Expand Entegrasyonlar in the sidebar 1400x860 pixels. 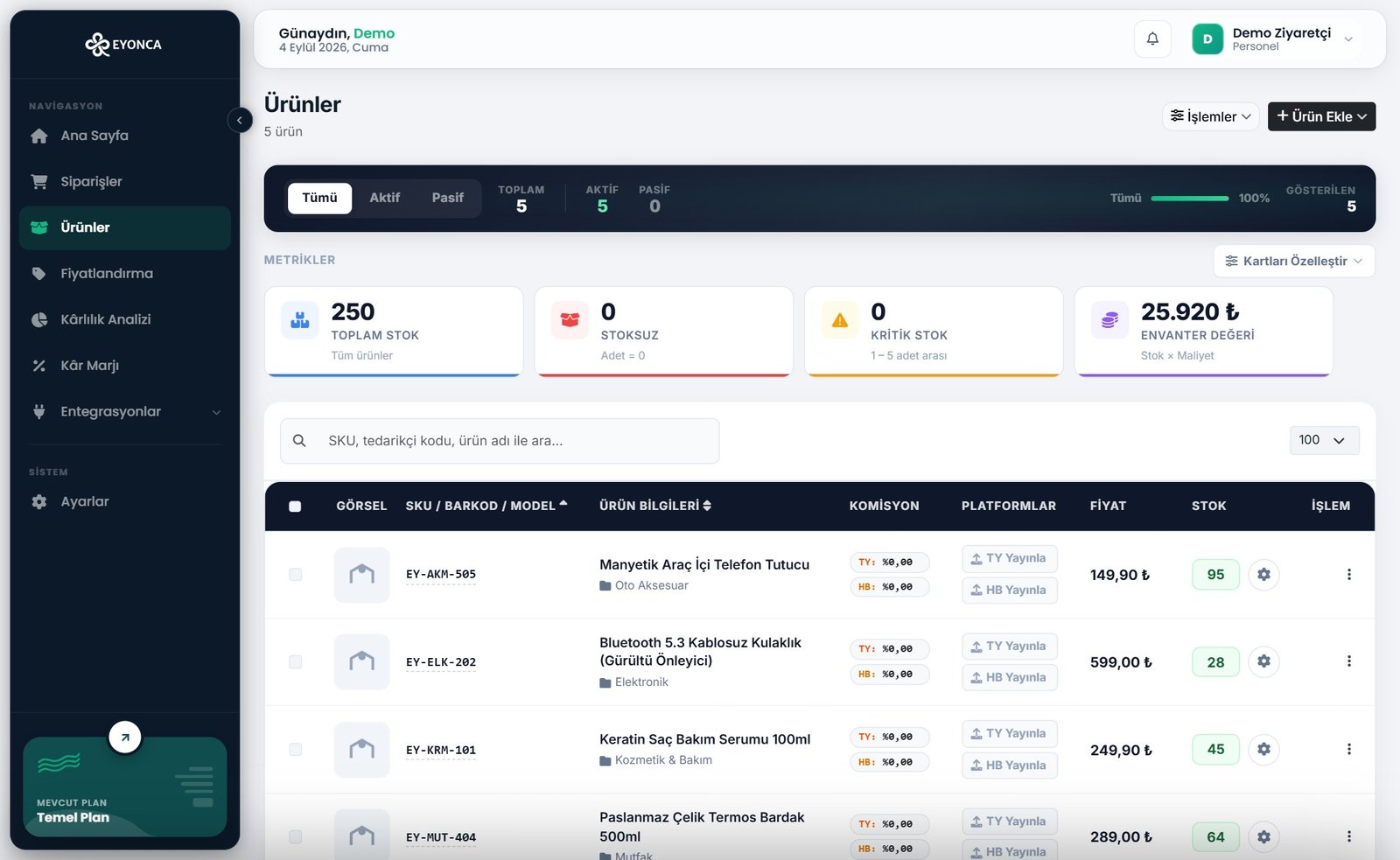coord(125,411)
